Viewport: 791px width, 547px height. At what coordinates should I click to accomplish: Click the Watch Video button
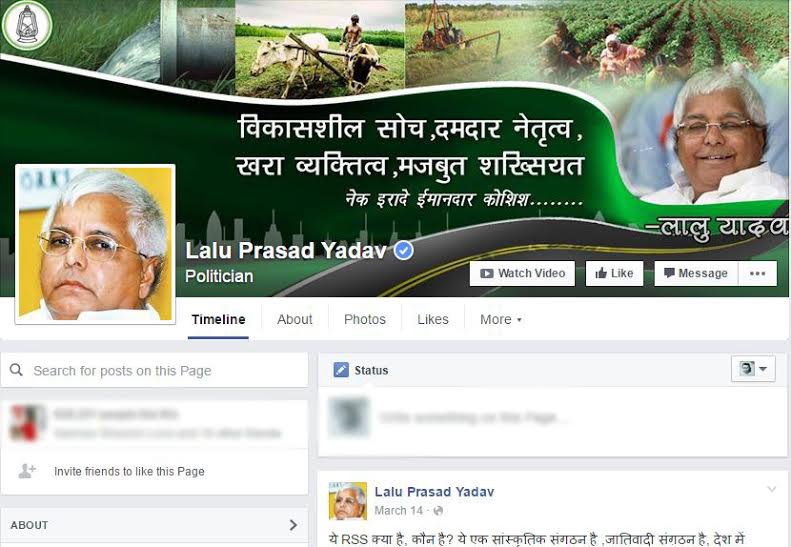[x=522, y=274]
